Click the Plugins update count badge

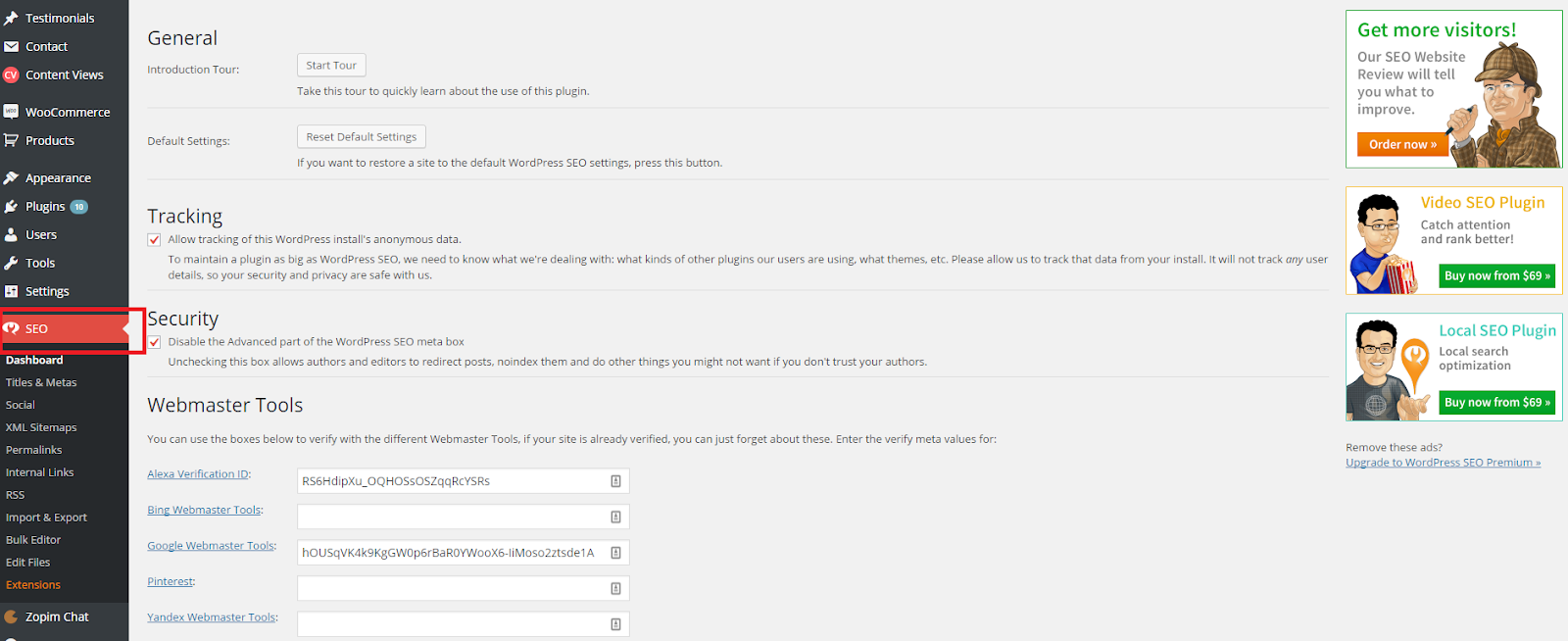click(x=79, y=207)
